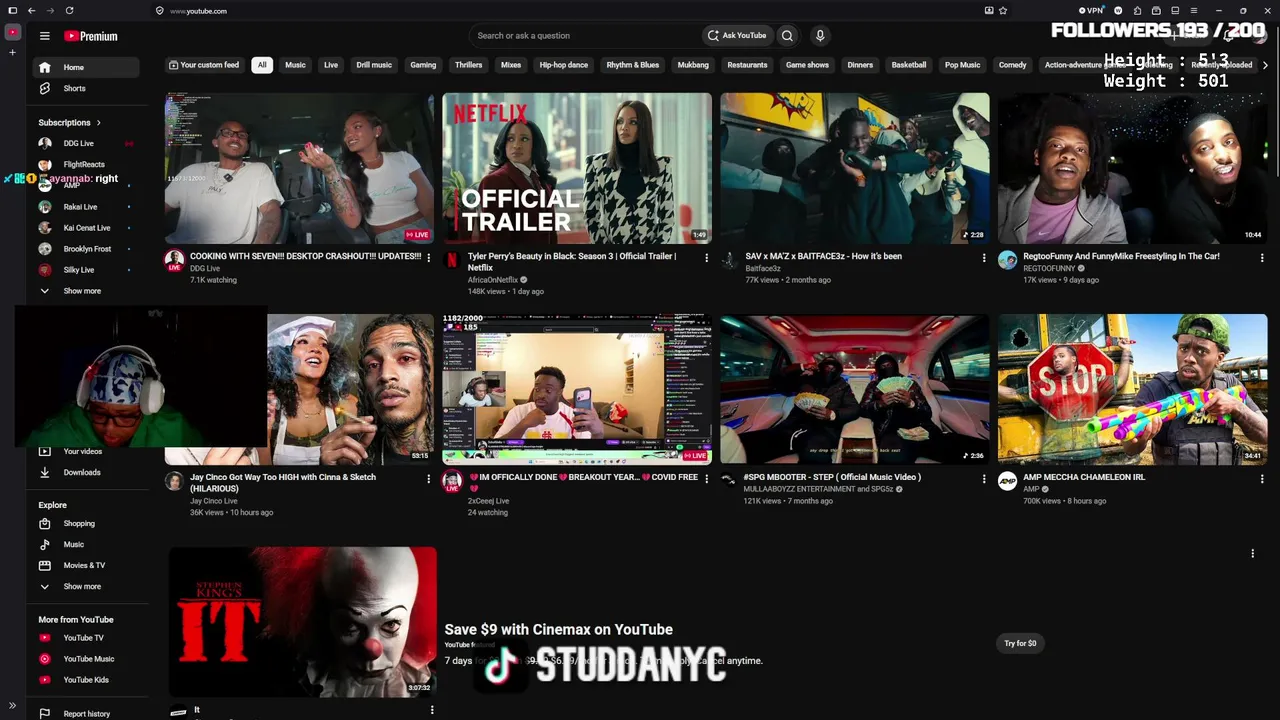Click the browser address bar URL
The image size is (1280, 720).
click(198, 11)
